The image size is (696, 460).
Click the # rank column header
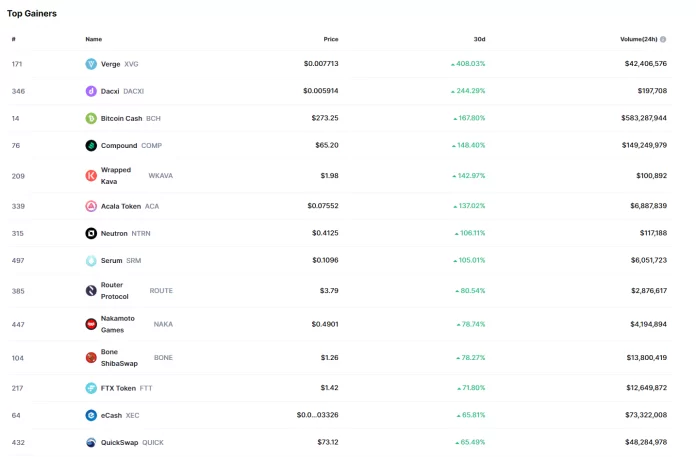point(14,39)
